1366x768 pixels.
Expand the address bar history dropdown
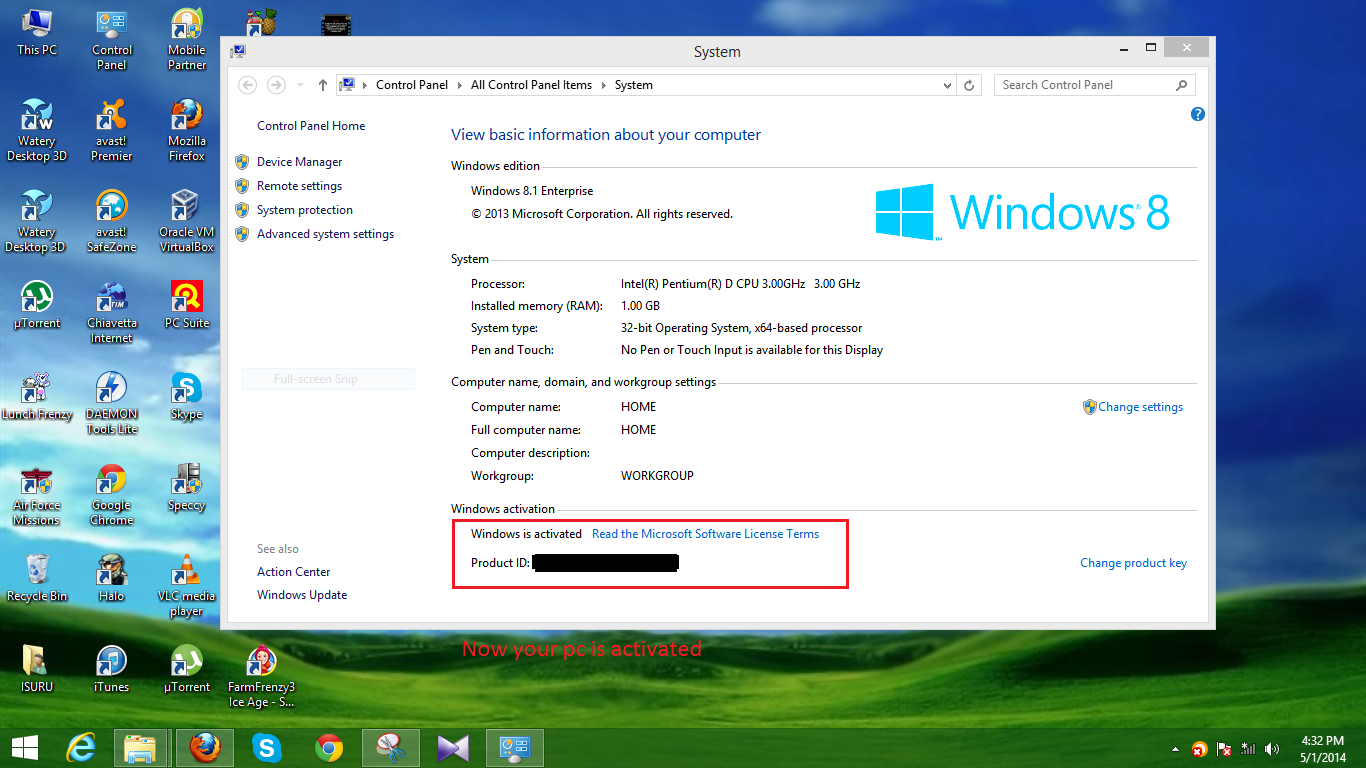(948, 85)
